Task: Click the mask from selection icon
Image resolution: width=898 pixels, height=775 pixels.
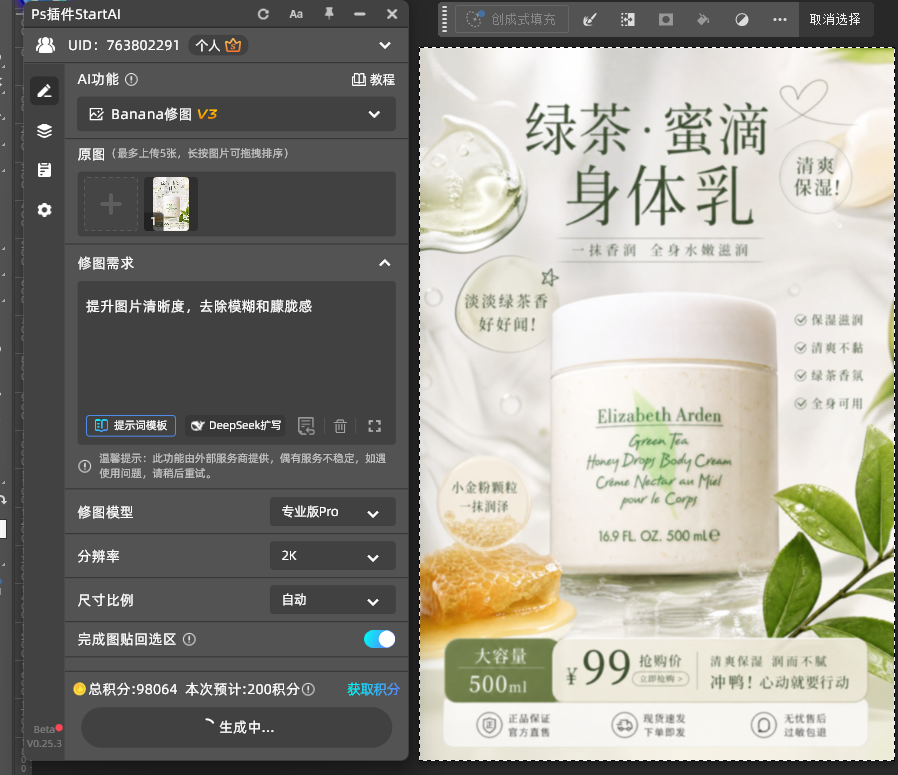Action: pyautogui.click(x=665, y=20)
